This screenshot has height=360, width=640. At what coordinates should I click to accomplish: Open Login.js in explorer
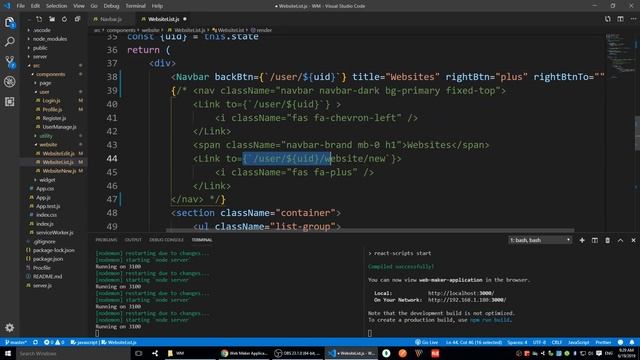coord(51,101)
